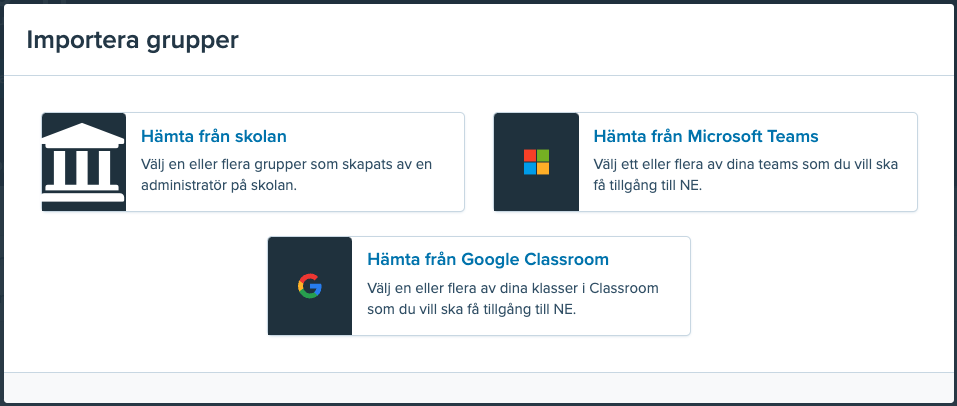Viewport: 957px width, 406px height.
Task: Click the blue square of Microsoft logo
Action: (530, 169)
